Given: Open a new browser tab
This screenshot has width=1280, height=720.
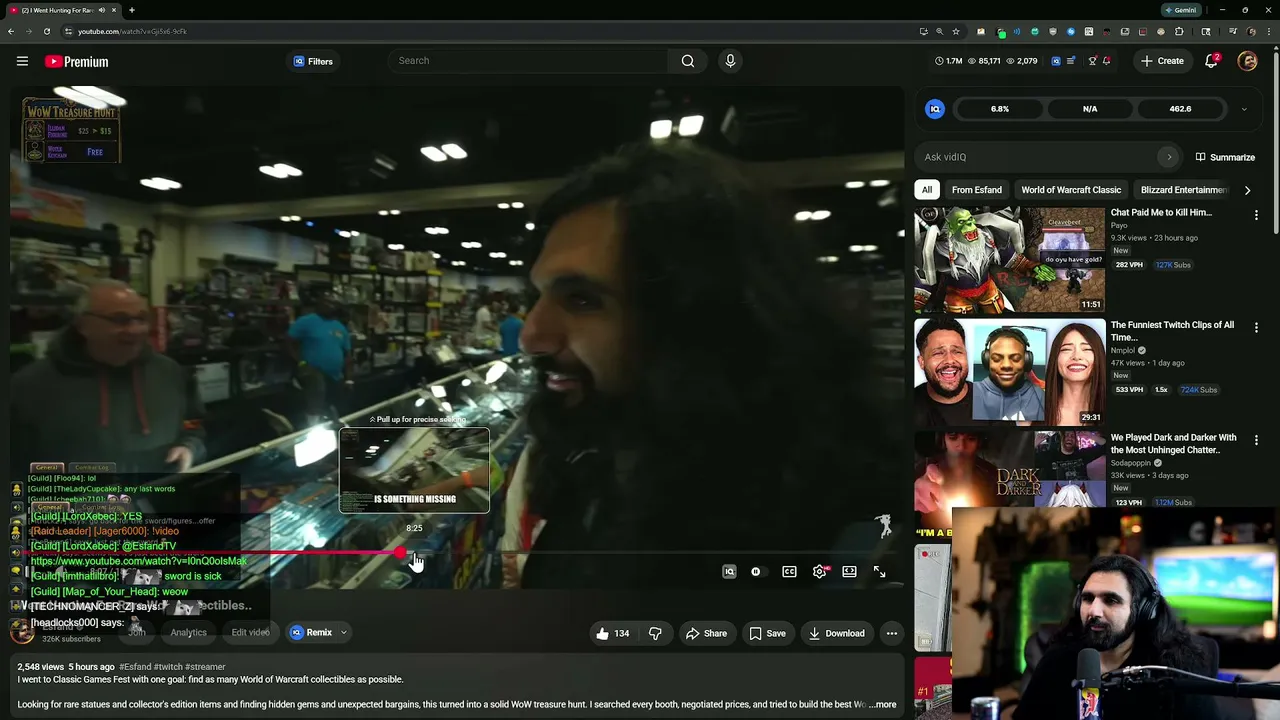Looking at the screenshot, I should coord(132,10).
